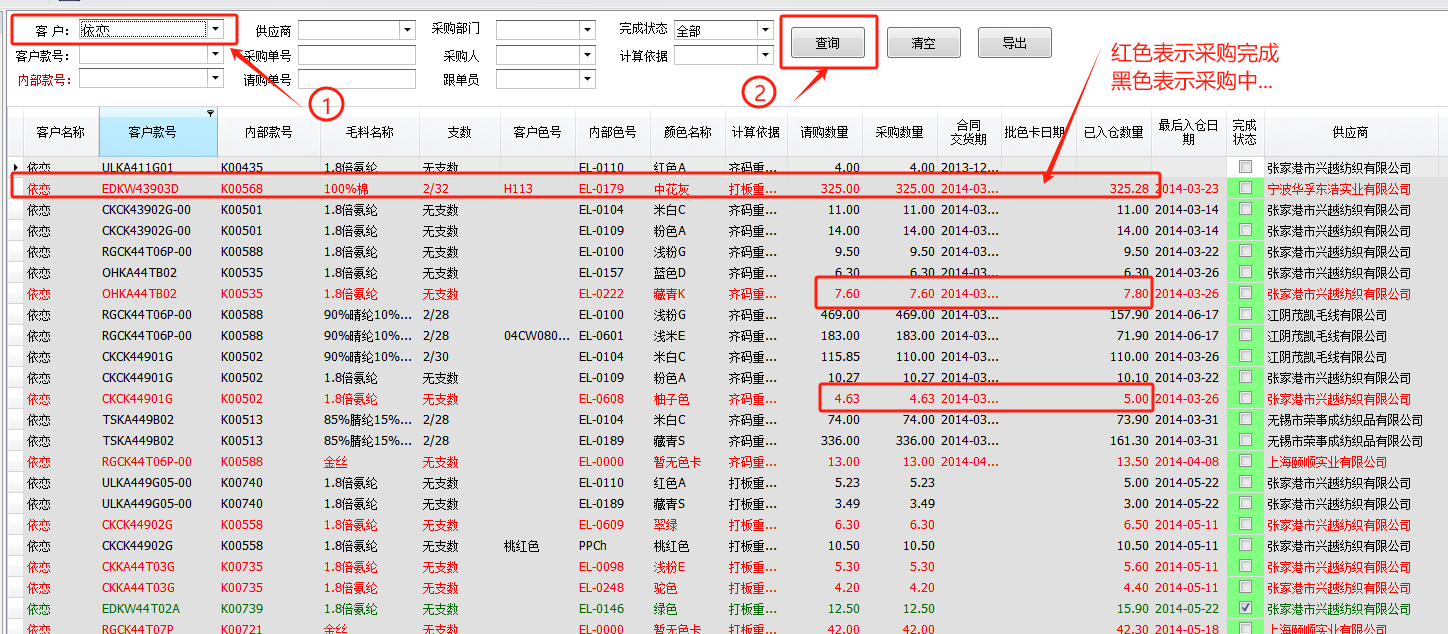Click the 最后入仓日期 column header
This screenshot has height=634, width=1448.
point(1188,132)
